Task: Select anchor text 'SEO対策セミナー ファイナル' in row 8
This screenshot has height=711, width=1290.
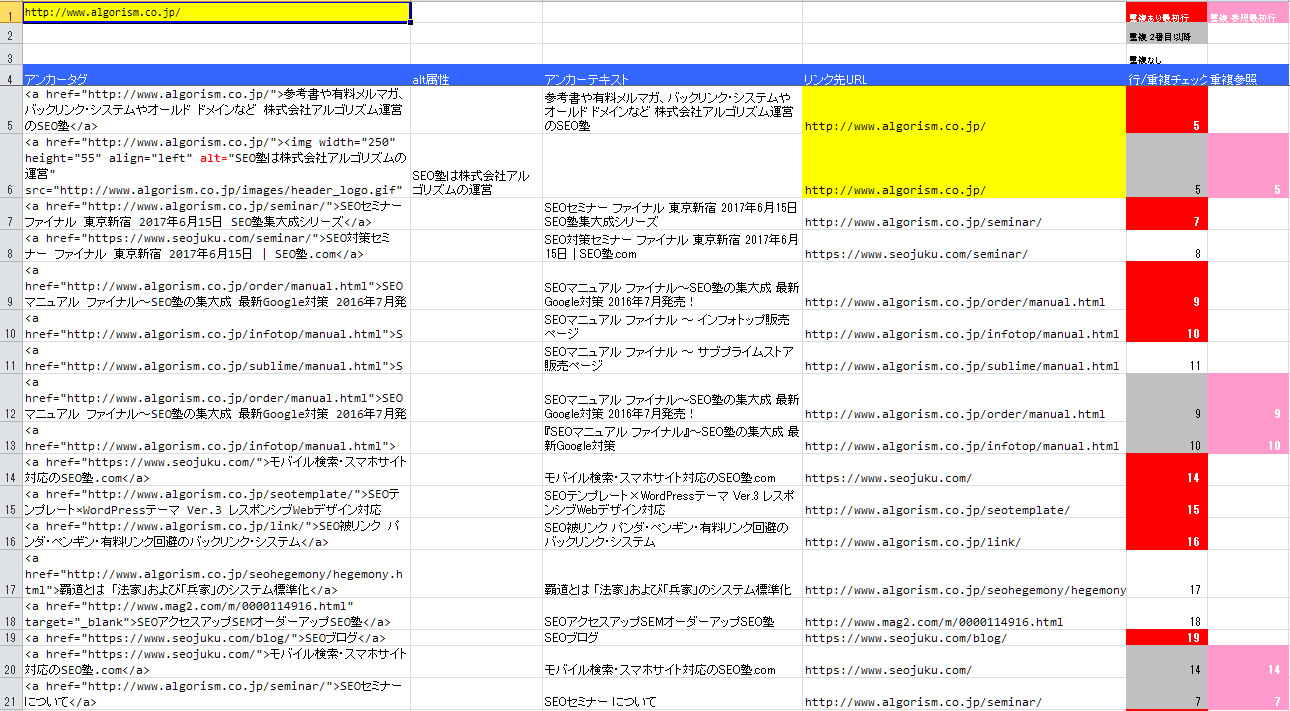Action: pyautogui.click(x=672, y=246)
